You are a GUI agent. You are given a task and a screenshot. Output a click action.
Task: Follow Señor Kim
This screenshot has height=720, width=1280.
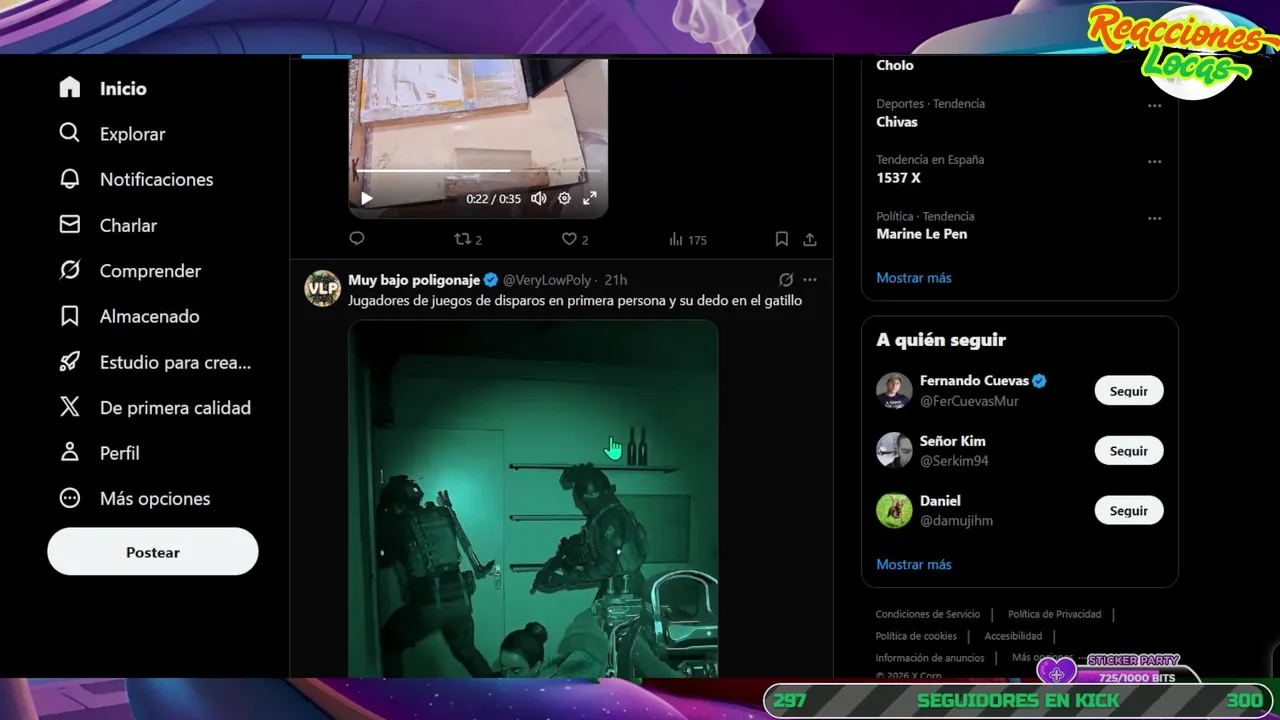pos(1129,451)
